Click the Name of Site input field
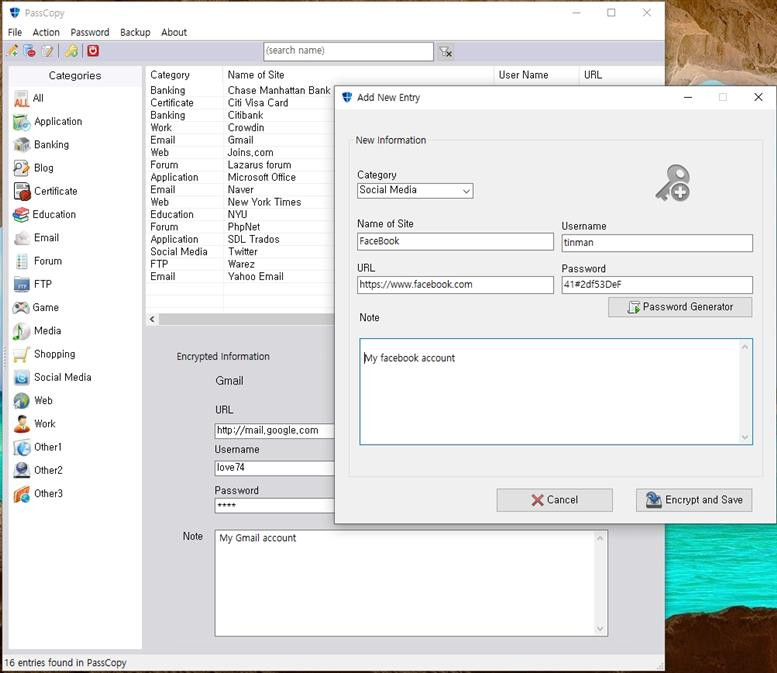Image resolution: width=777 pixels, height=673 pixels. 455,242
